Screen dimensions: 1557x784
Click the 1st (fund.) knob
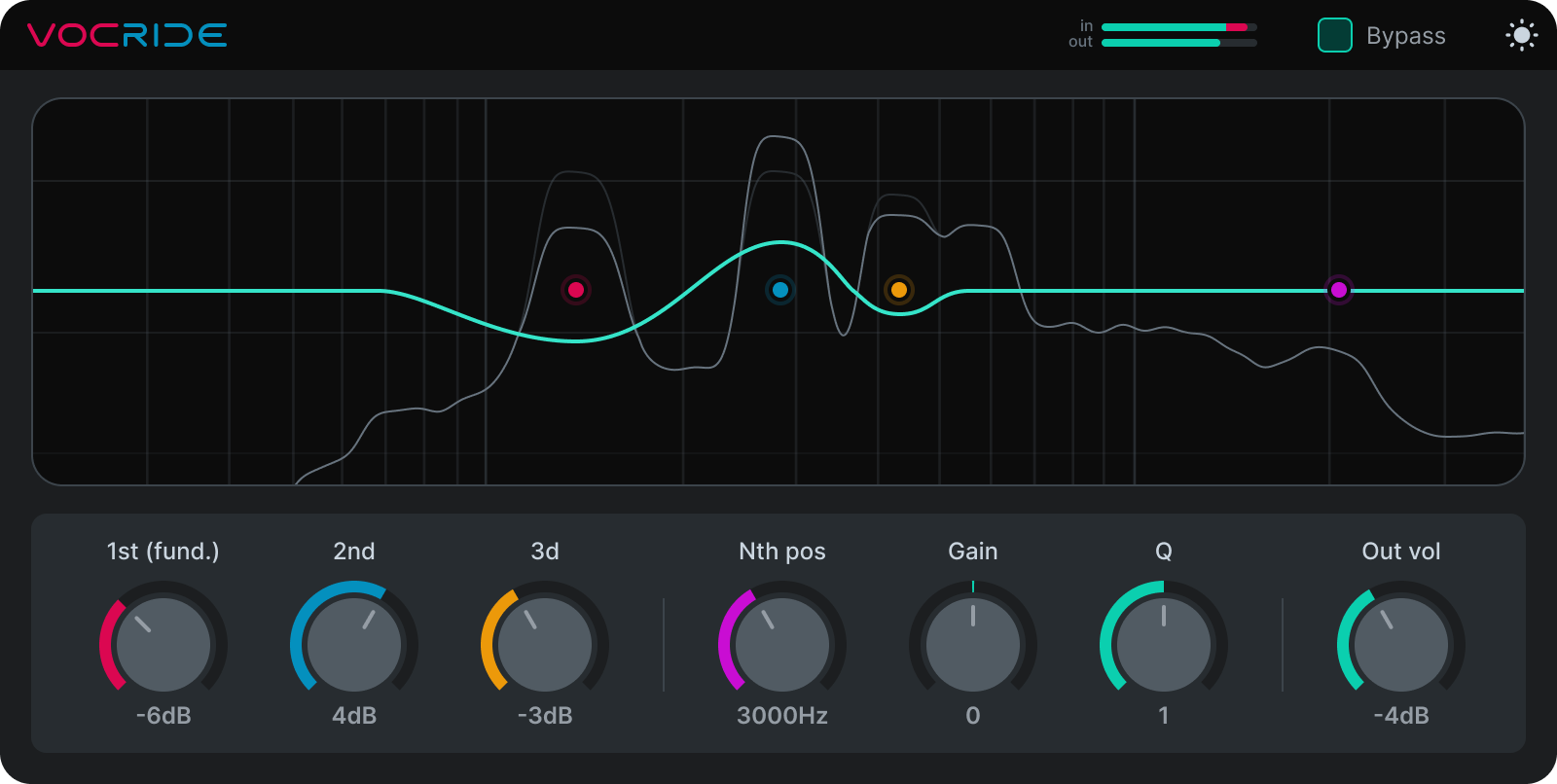(163, 644)
